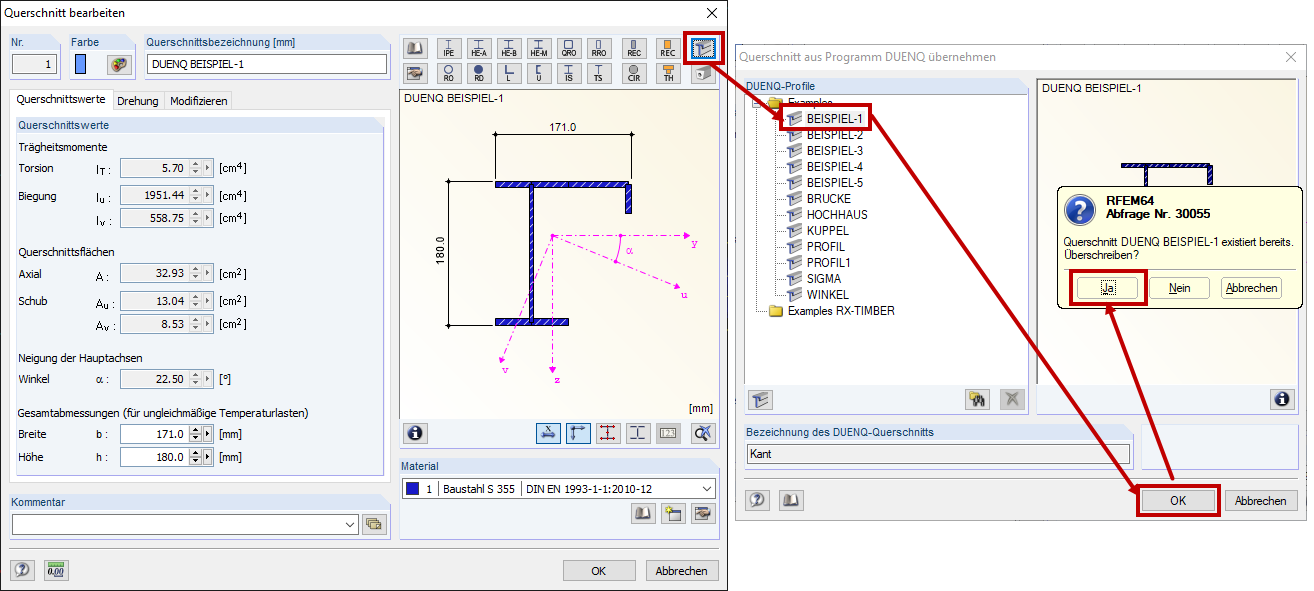
Task: Click the color palette picker button
Action: [x=120, y=65]
